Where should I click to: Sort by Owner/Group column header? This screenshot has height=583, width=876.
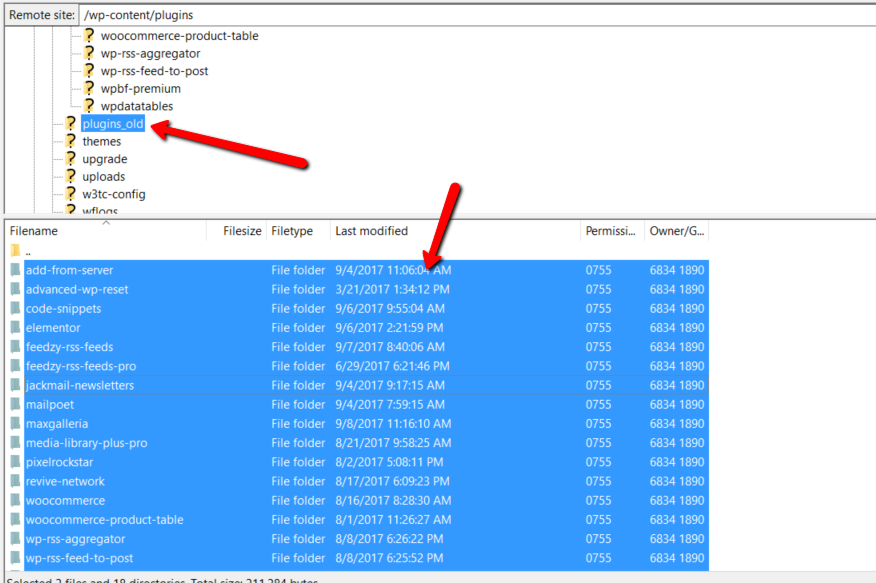point(677,231)
